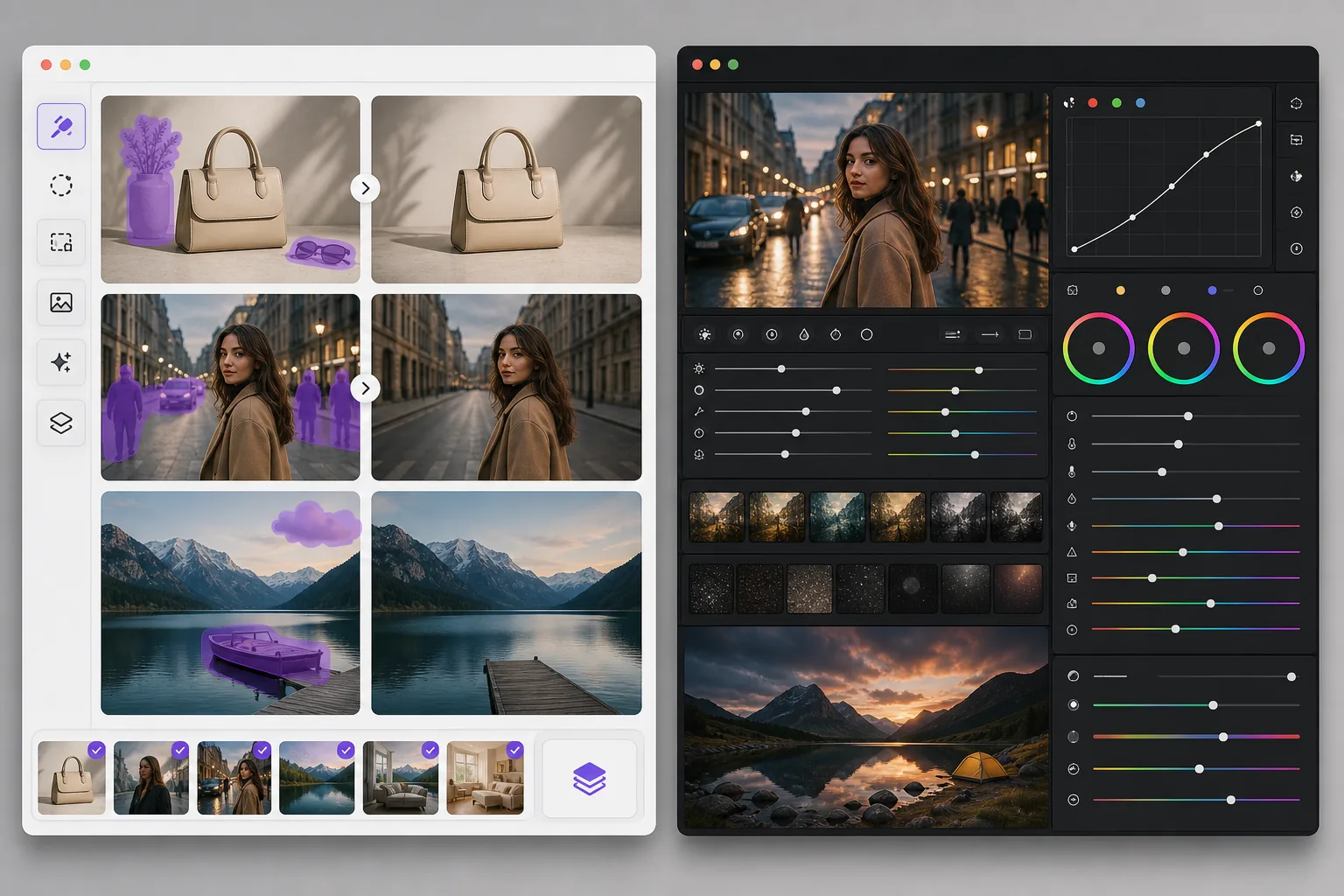Open the globe icon in the dark right sidebar
Image resolution: width=1344 pixels, height=896 pixels.
[1296, 176]
